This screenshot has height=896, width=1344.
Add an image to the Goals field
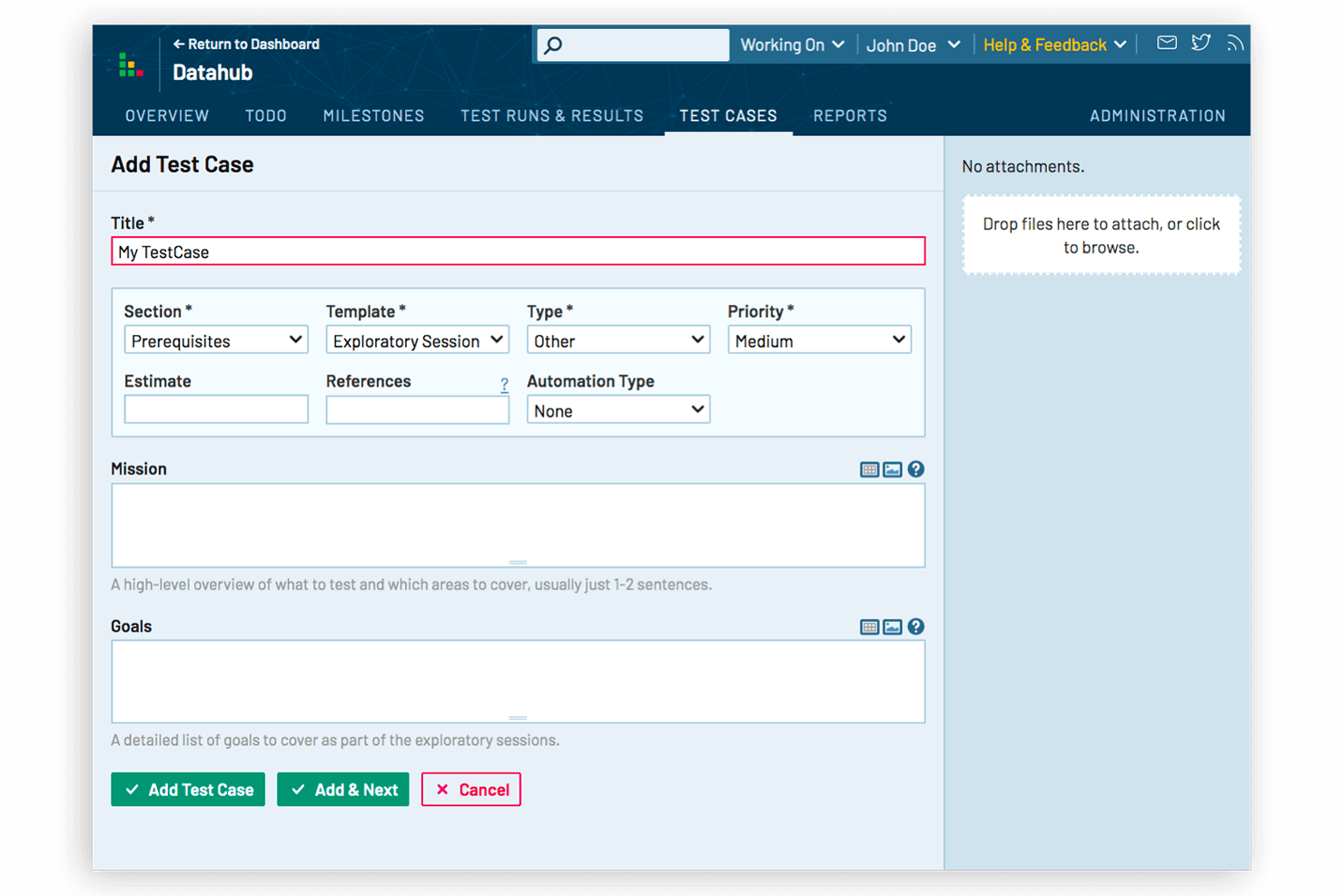pos(893,626)
